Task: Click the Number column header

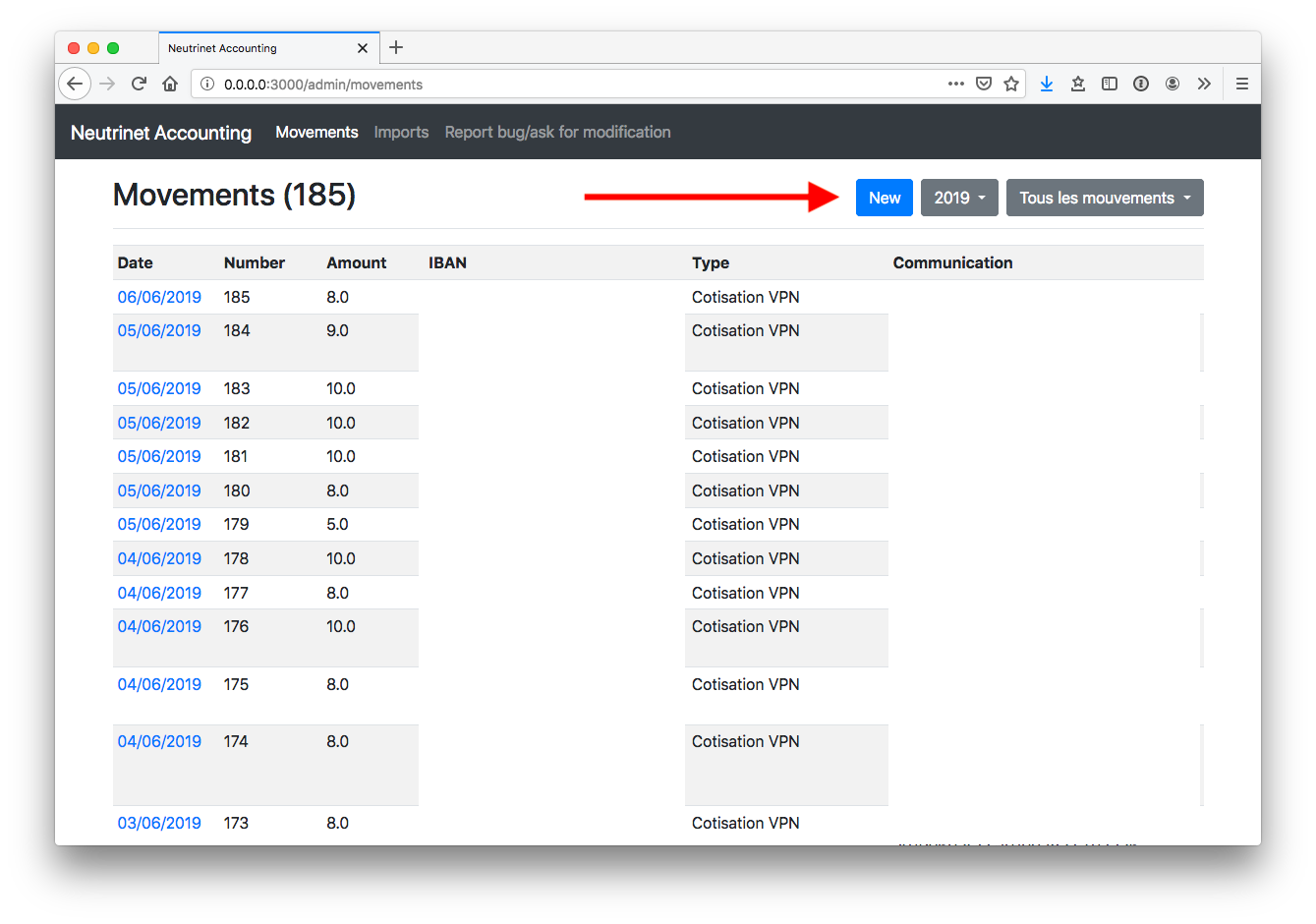Action: click(x=254, y=262)
